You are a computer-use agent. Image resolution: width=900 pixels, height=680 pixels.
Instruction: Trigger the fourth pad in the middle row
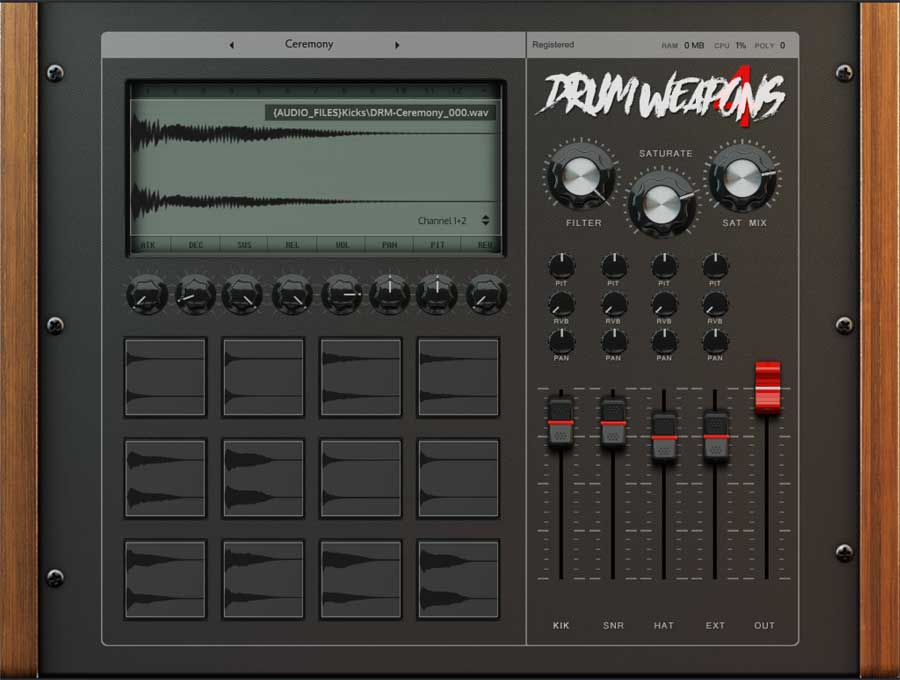tap(459, 478)
